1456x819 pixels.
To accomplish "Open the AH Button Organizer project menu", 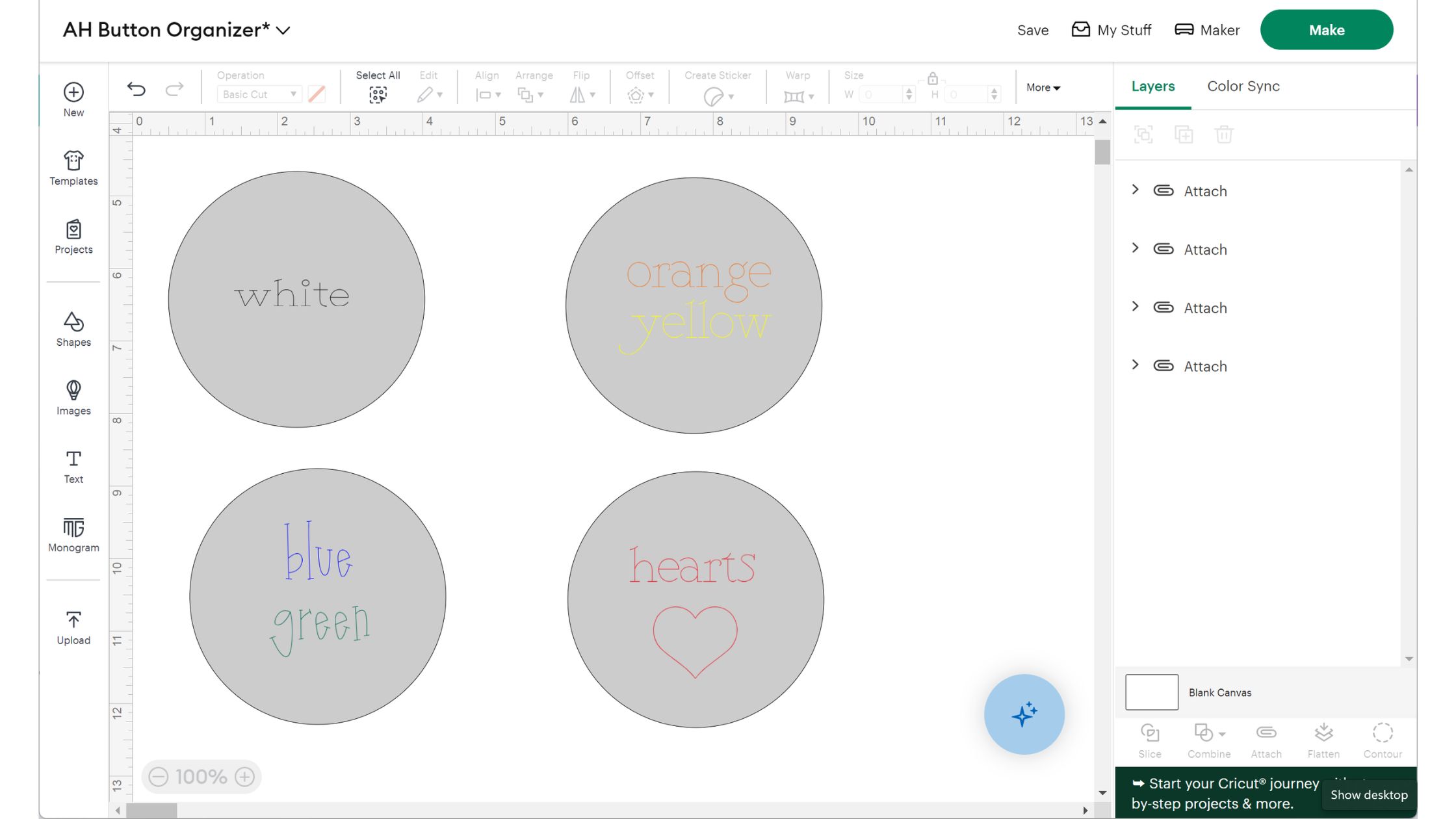I will [x=283, y=29].
